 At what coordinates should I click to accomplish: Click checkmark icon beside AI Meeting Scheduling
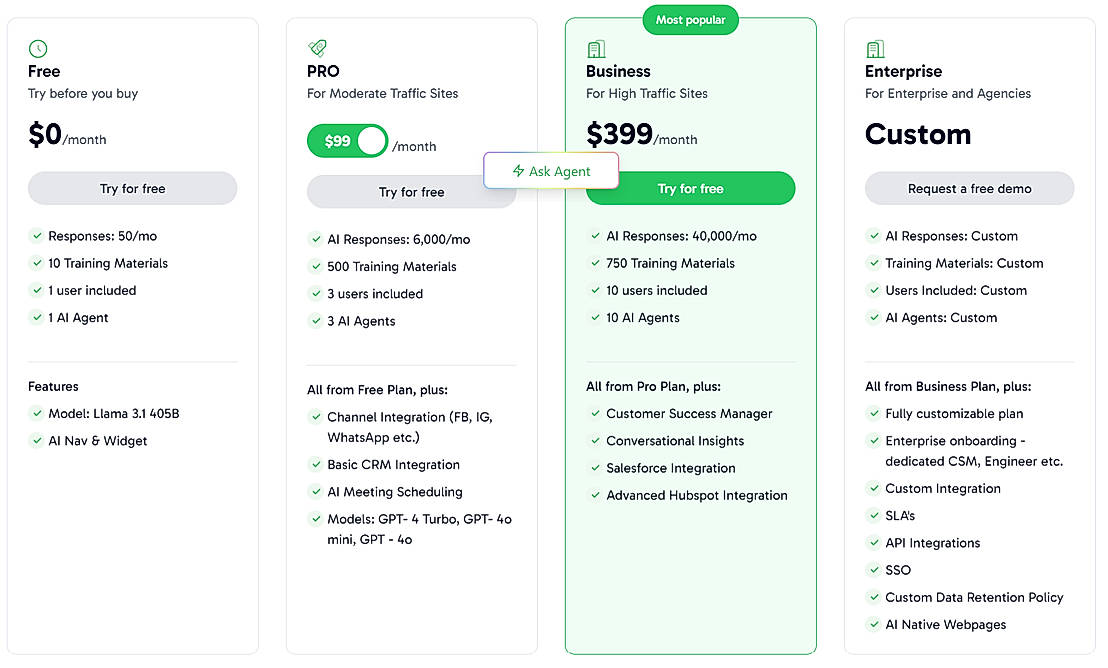(x=315, y=492)
